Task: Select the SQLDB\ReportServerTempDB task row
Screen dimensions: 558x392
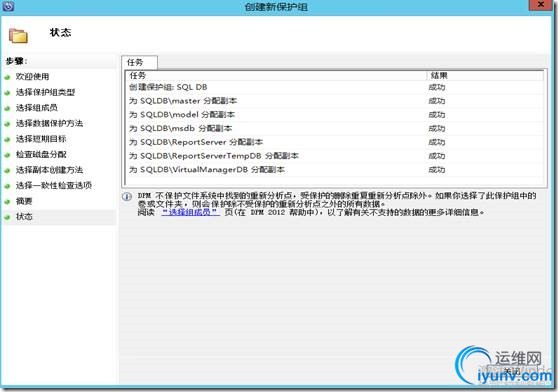Action: 335,156
